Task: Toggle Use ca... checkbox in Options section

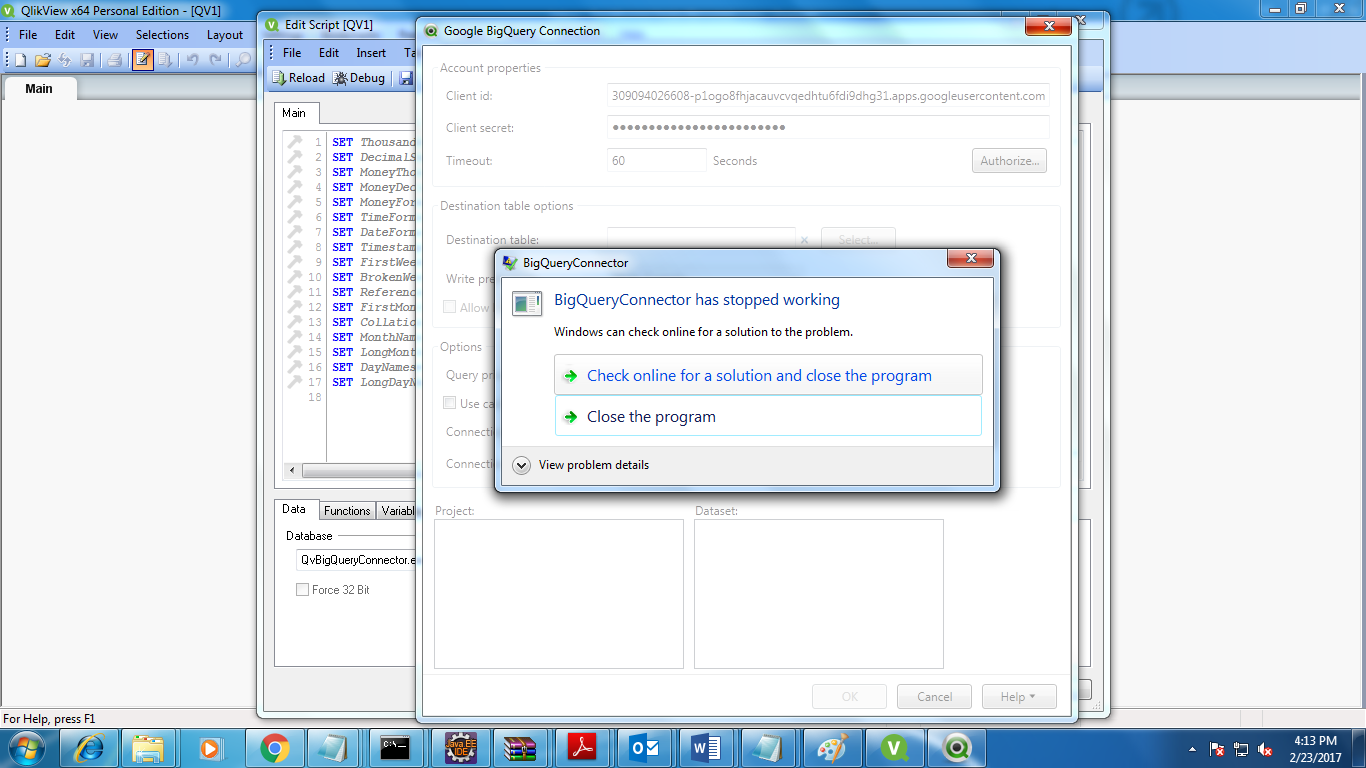Action: click(450, 403)
